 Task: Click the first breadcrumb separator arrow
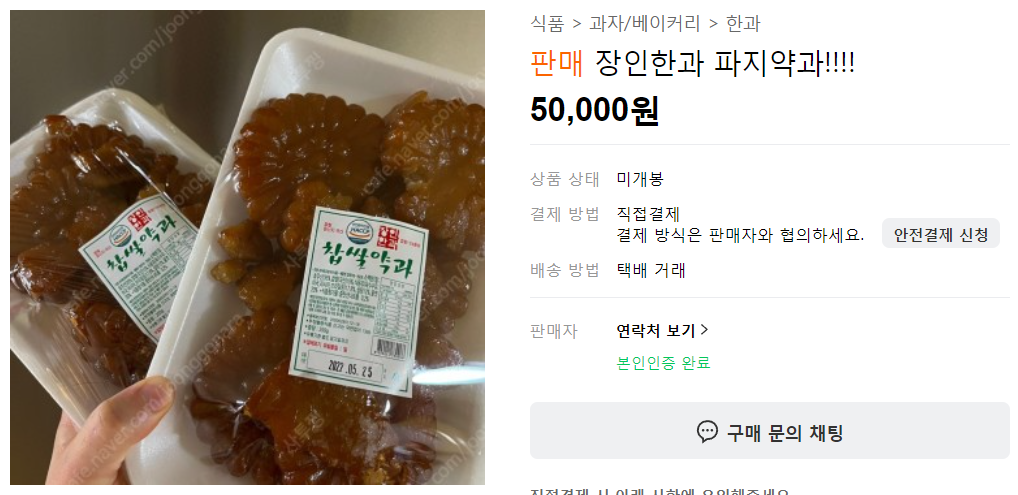[x=577, y=25]
